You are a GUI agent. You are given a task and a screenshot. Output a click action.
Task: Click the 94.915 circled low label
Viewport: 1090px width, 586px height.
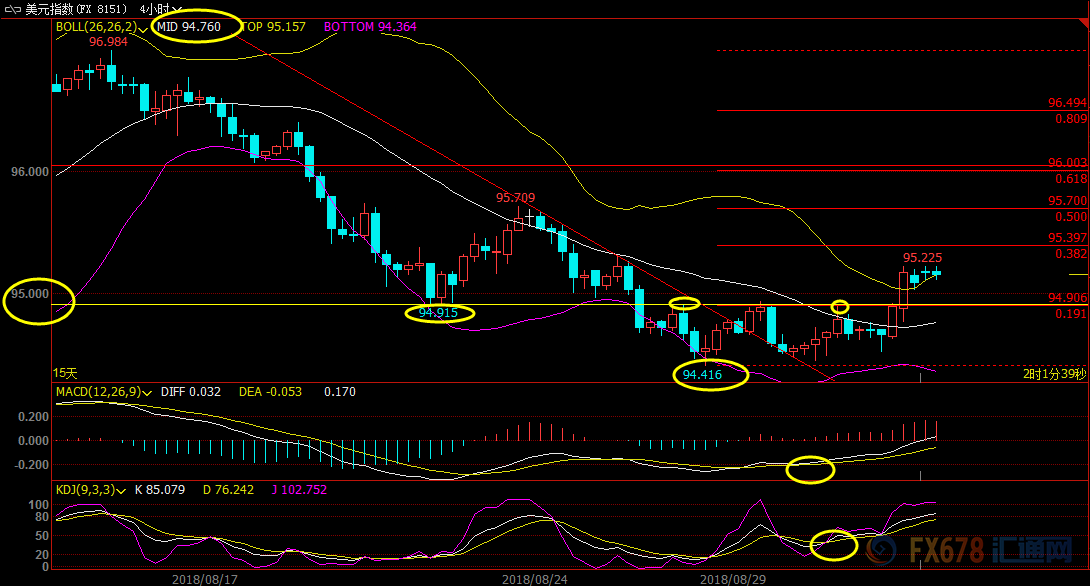[438, 313]
